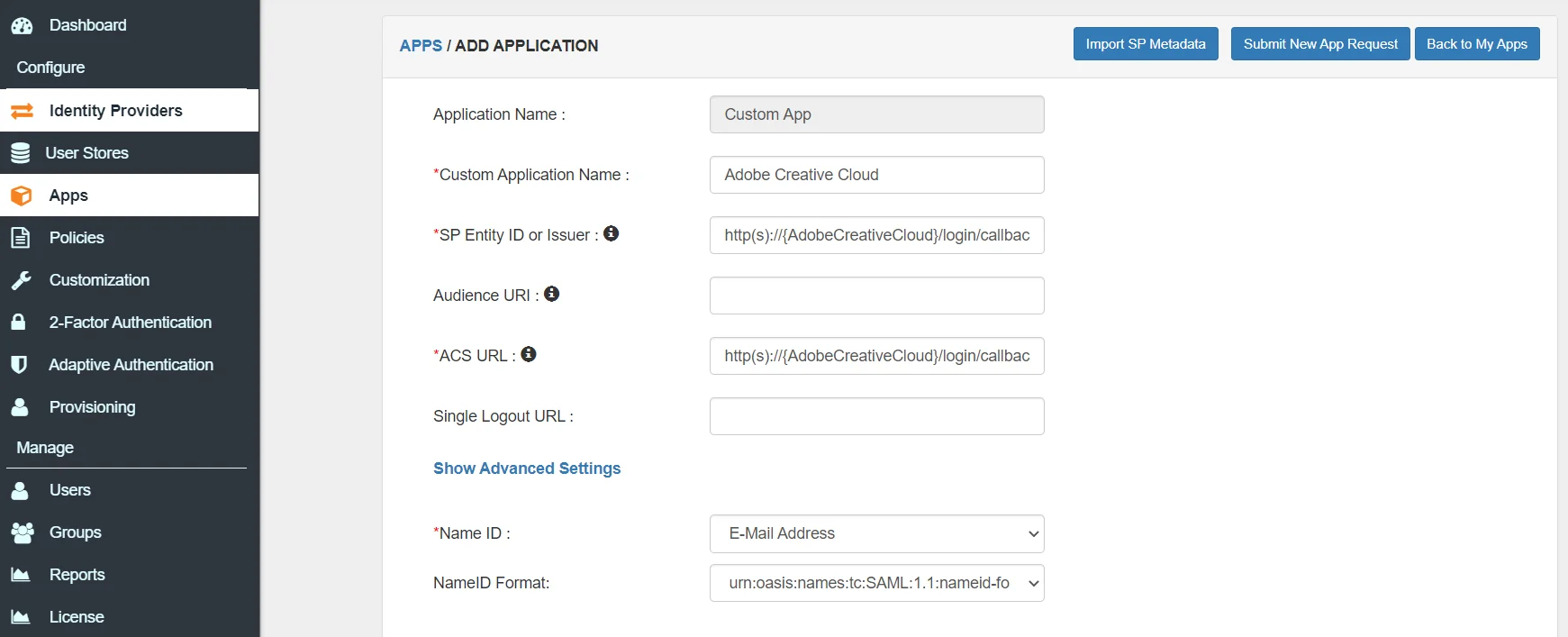Click the Identity Providers arrows icon
Viewport: 1568px width, 637px height.
[22, 111]
